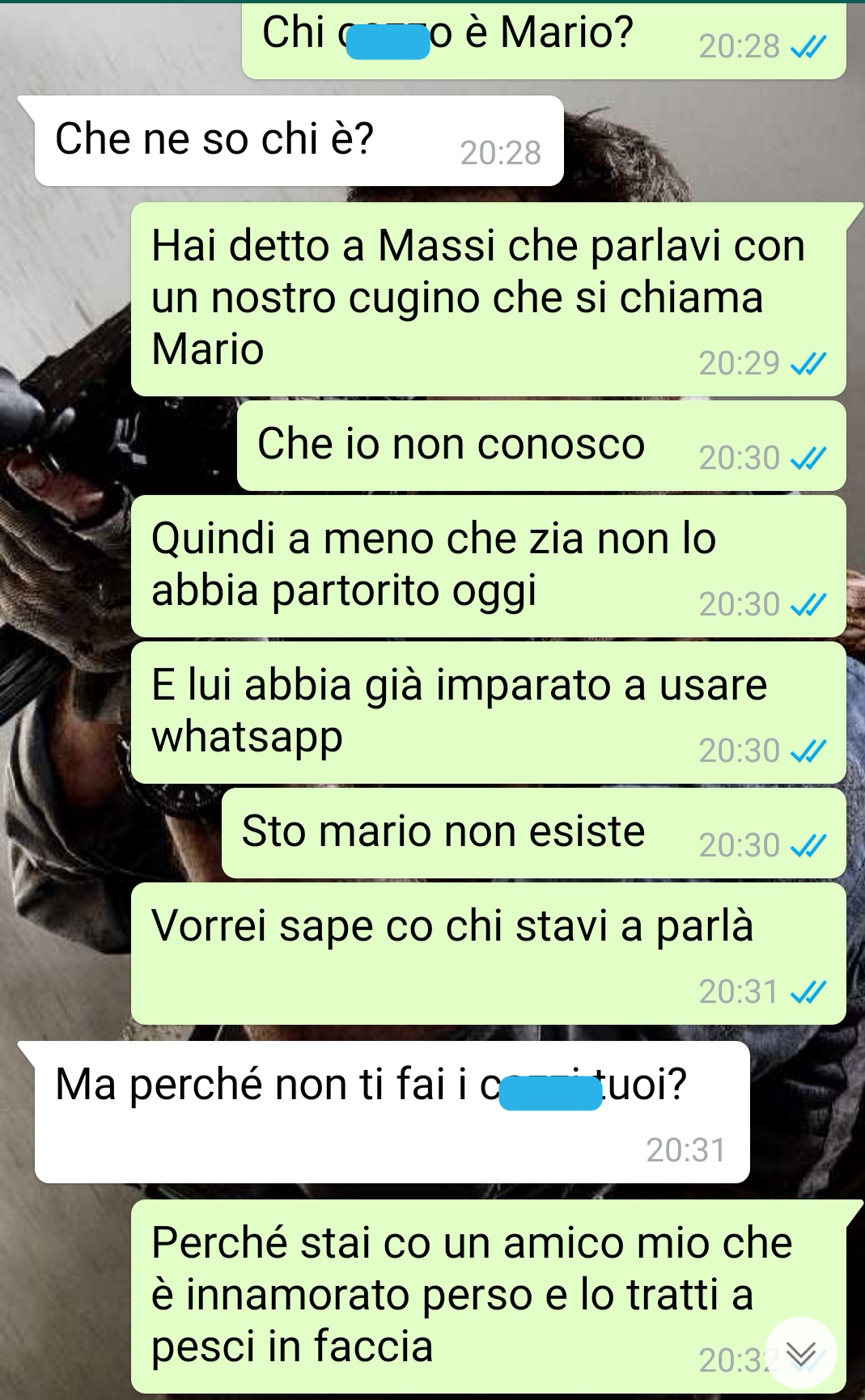Tap 'E lui abbia già imparato' message
Viewport: 865px width, 1400px height.
point(489,713)
